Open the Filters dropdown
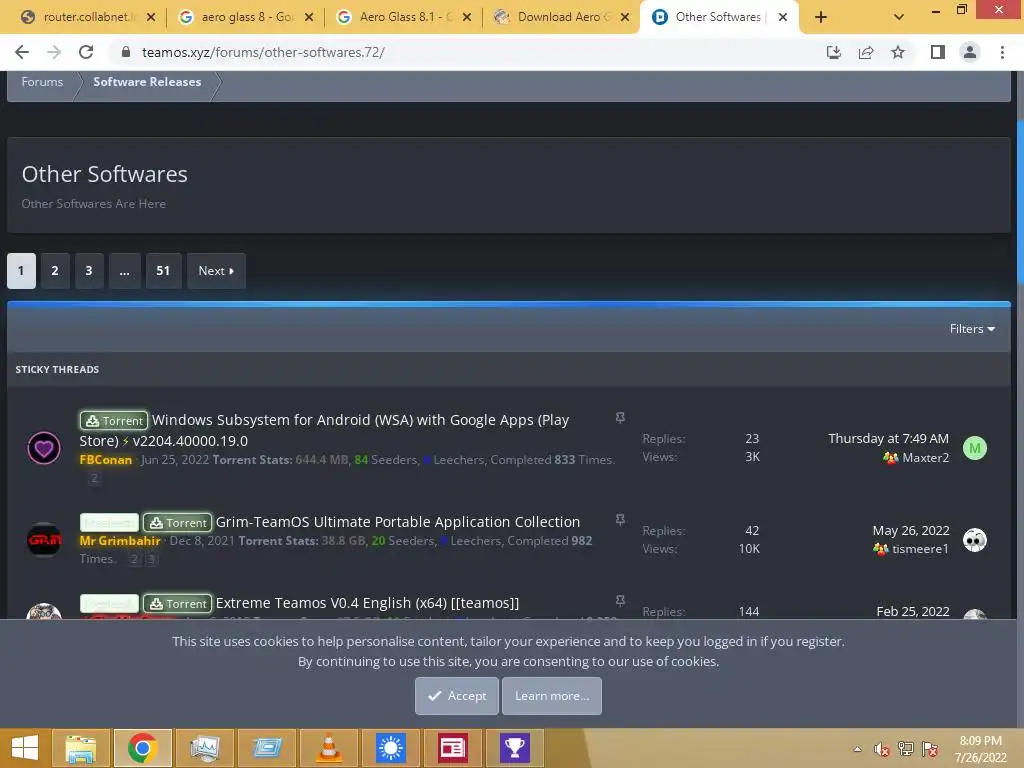This screenshot has height=768, width=1024. click(972, 328)
